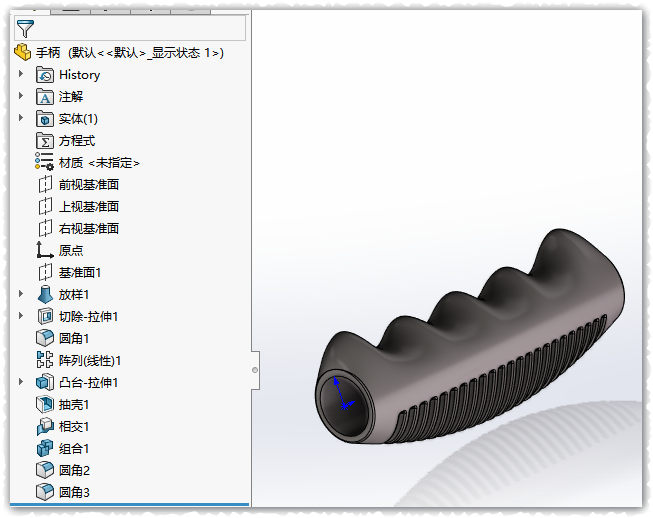Click the 原点 origin icon
The height and width of the screenshot is (518, 653).
(45, 250)
